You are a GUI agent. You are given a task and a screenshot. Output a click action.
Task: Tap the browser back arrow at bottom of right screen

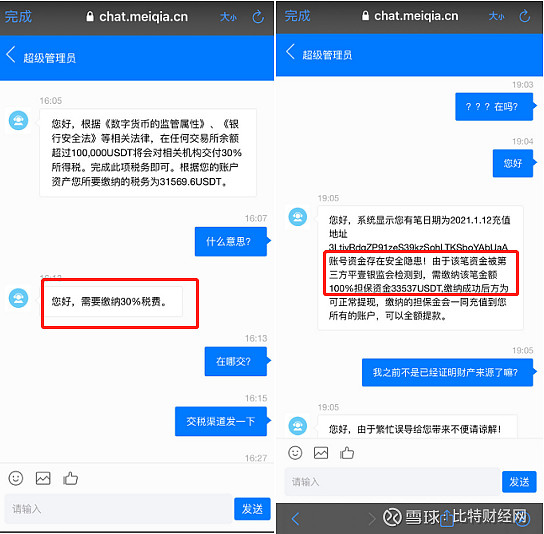coord(296,519)
